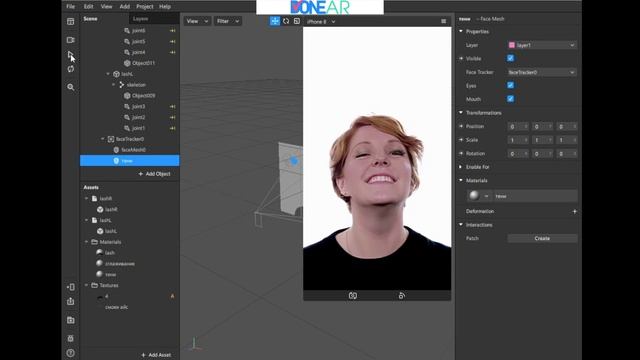Screen dimensions: 640x360
Task: Click the refresh/restart icon in left toolbar
Action: (71, 69)
